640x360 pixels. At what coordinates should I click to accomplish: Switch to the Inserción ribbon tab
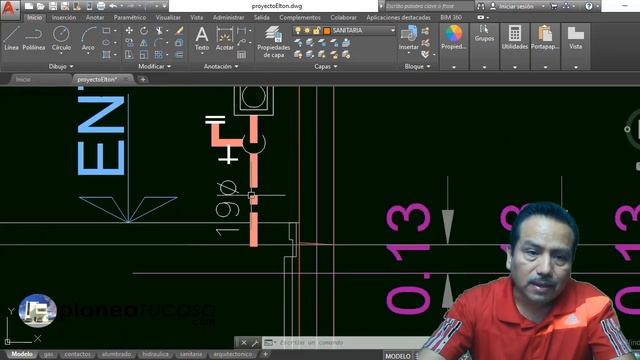coord(64,18)
